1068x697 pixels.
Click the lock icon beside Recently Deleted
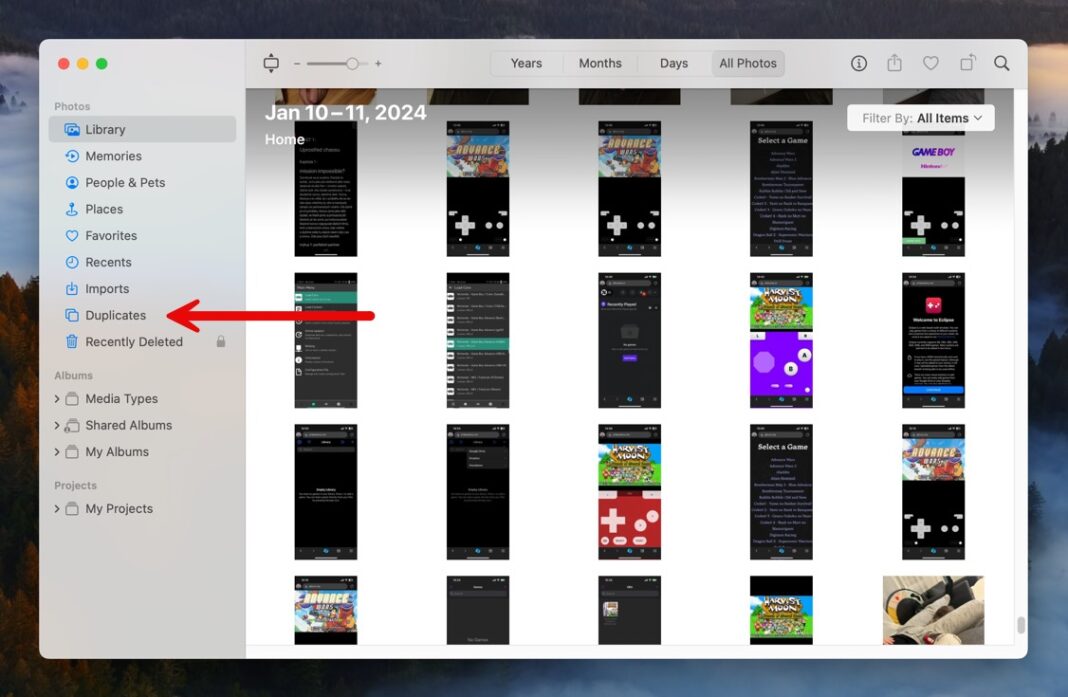pos(220,341)
